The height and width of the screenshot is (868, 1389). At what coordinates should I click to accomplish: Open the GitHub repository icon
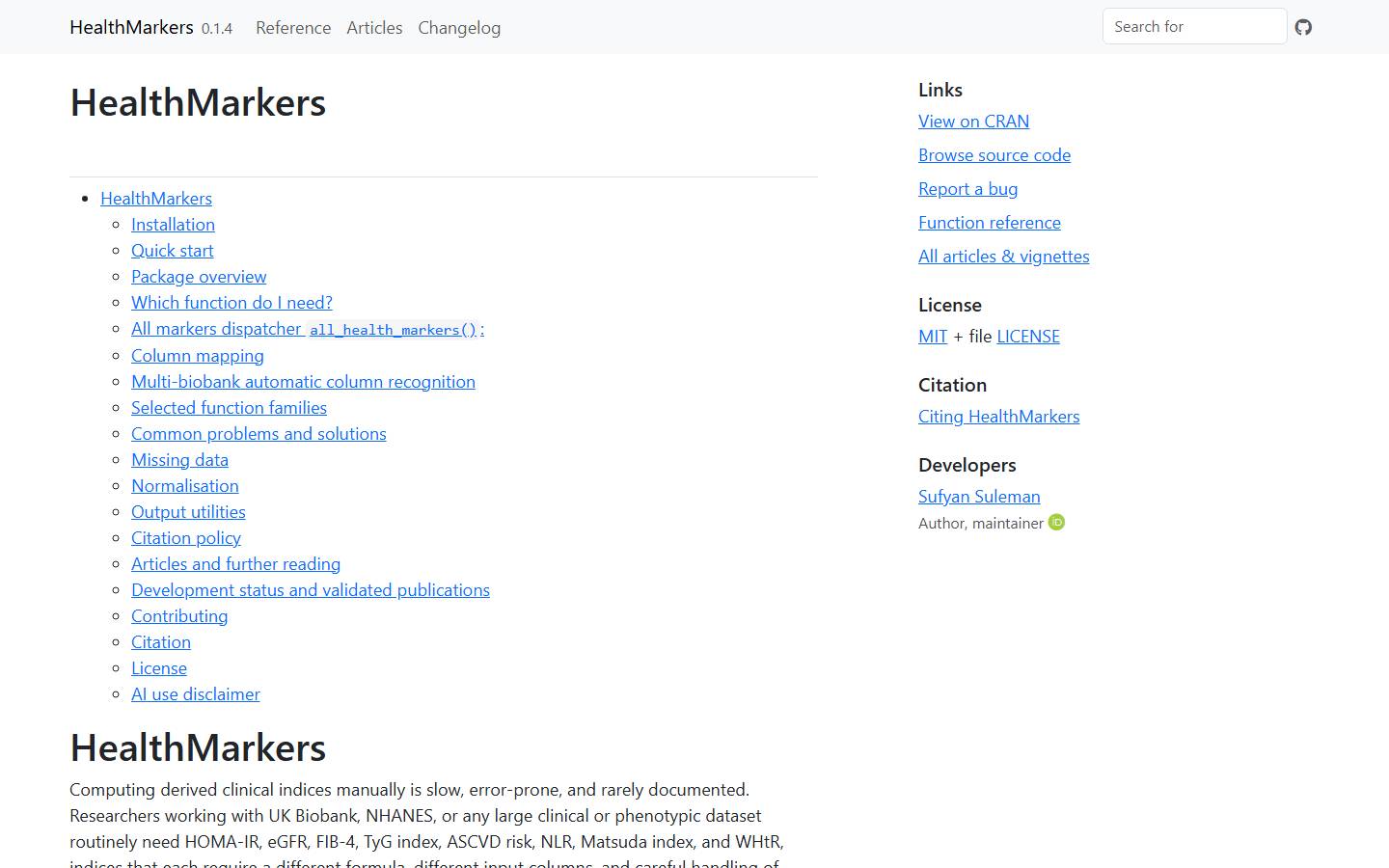point(1303,27)
